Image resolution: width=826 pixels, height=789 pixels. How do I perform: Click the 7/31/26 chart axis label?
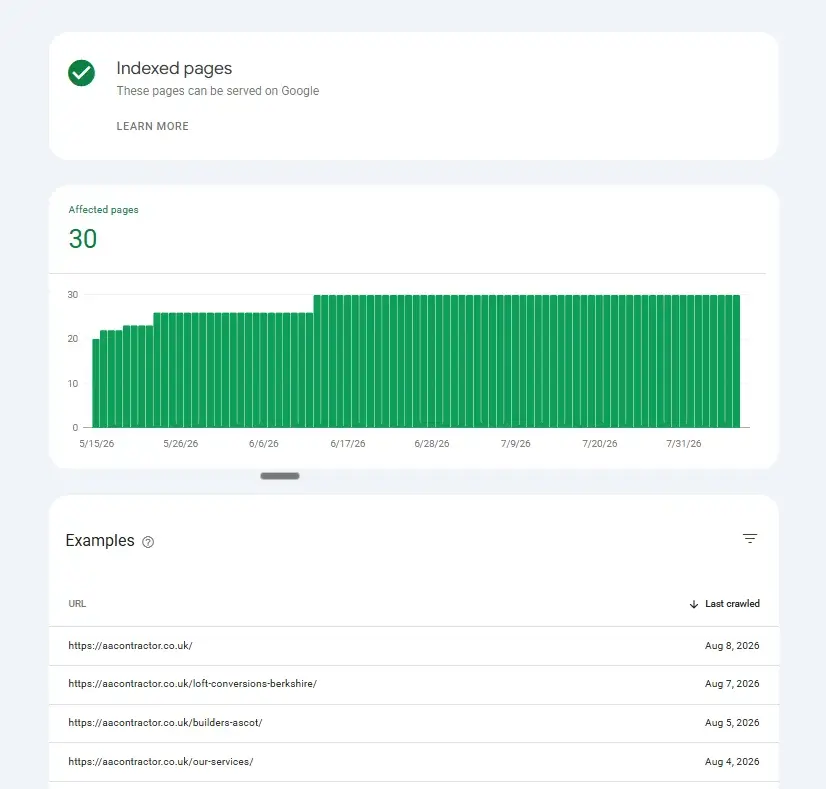[x=683, y=443]
